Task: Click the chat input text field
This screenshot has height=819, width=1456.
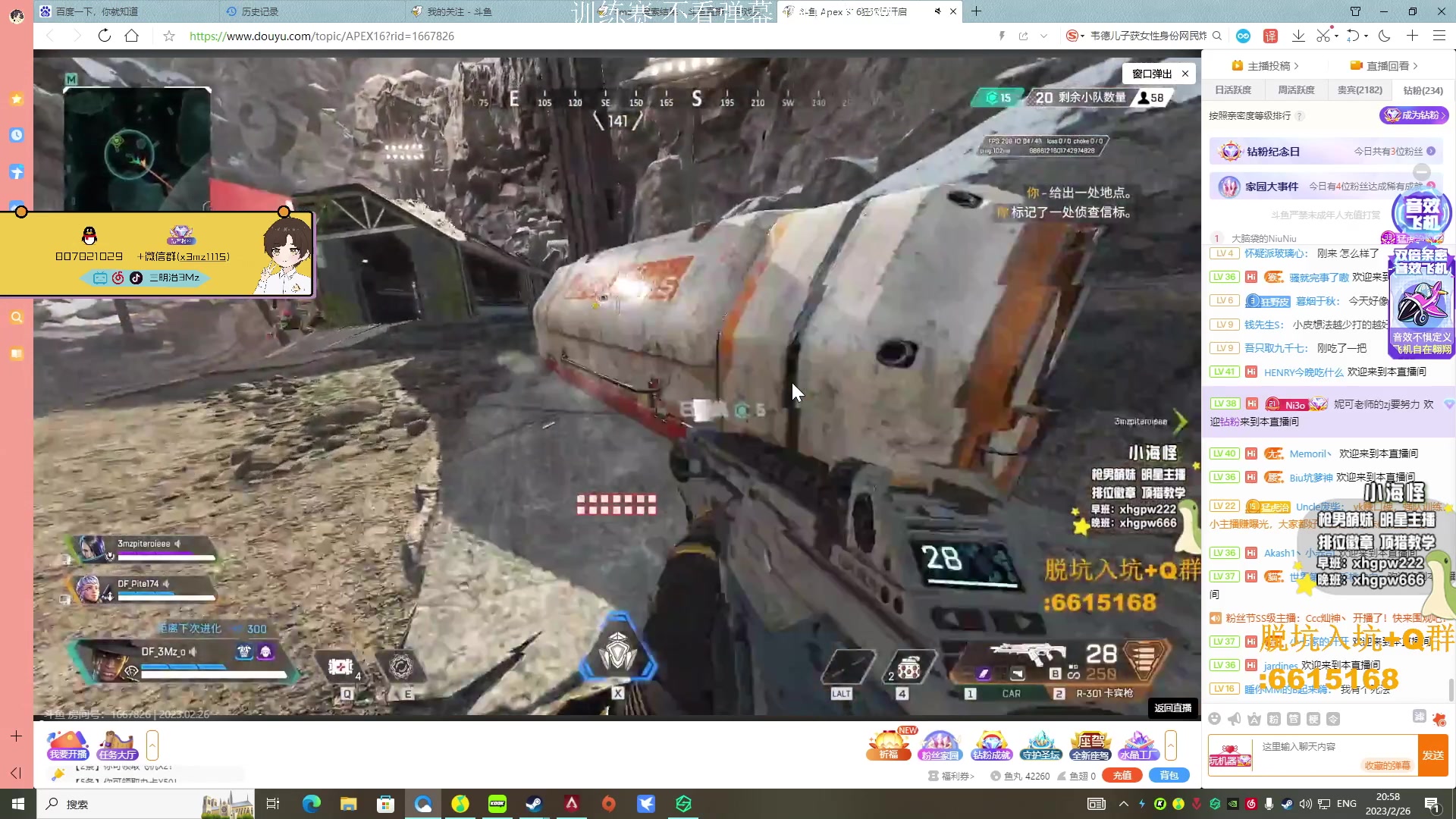Action: pyautogui.click(x=1335, y=755)
